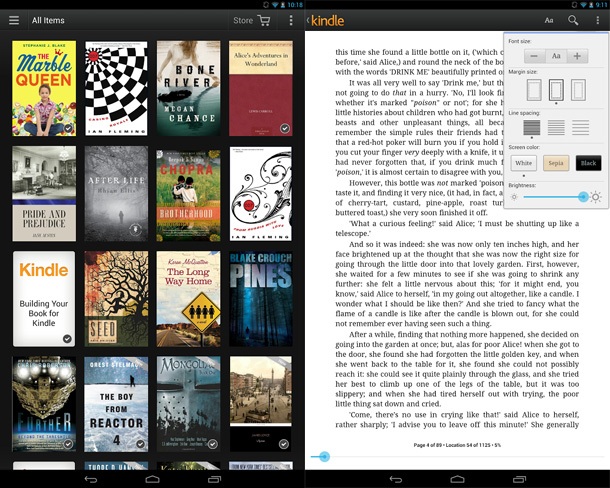The image size is (610, 488).
Task: Open the hamburger navigation menu
Action: pos(14,20)
